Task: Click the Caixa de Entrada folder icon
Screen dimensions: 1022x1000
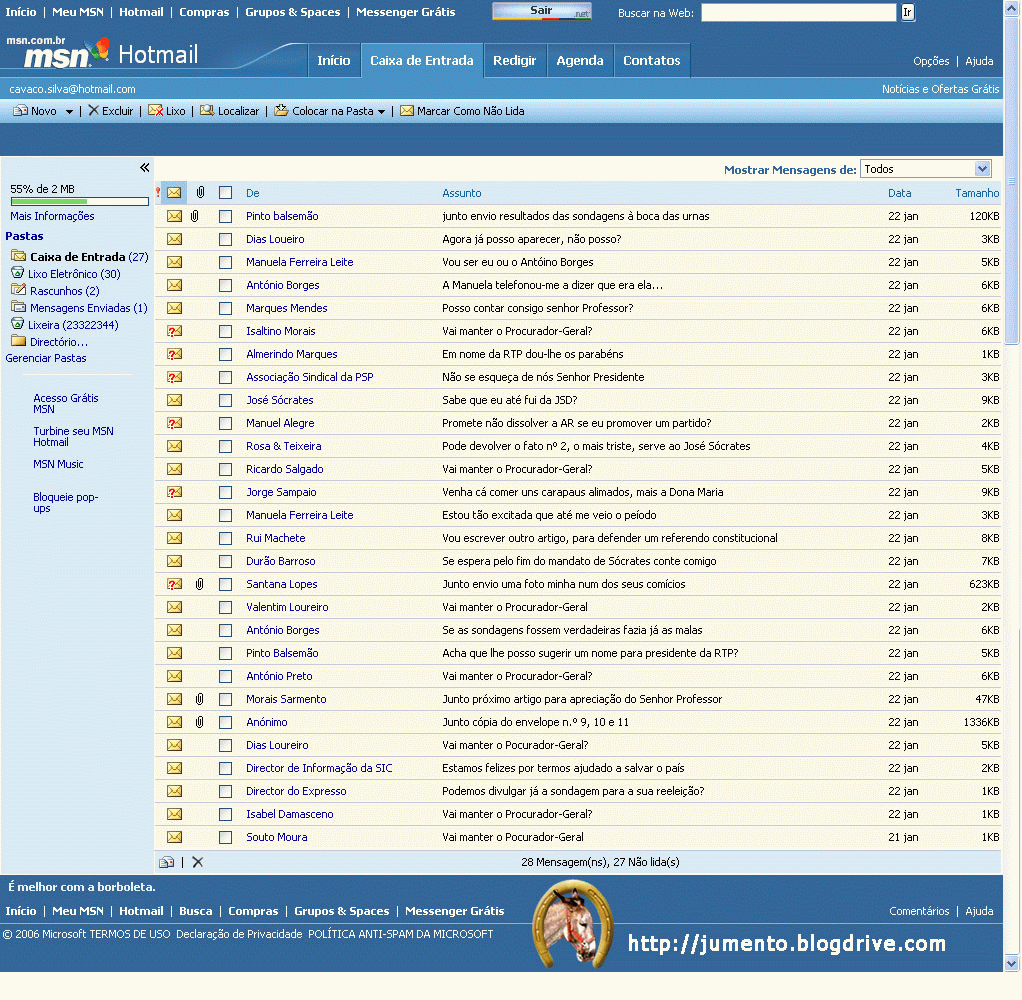Action: pyautogui.click(x=18, y=256)
